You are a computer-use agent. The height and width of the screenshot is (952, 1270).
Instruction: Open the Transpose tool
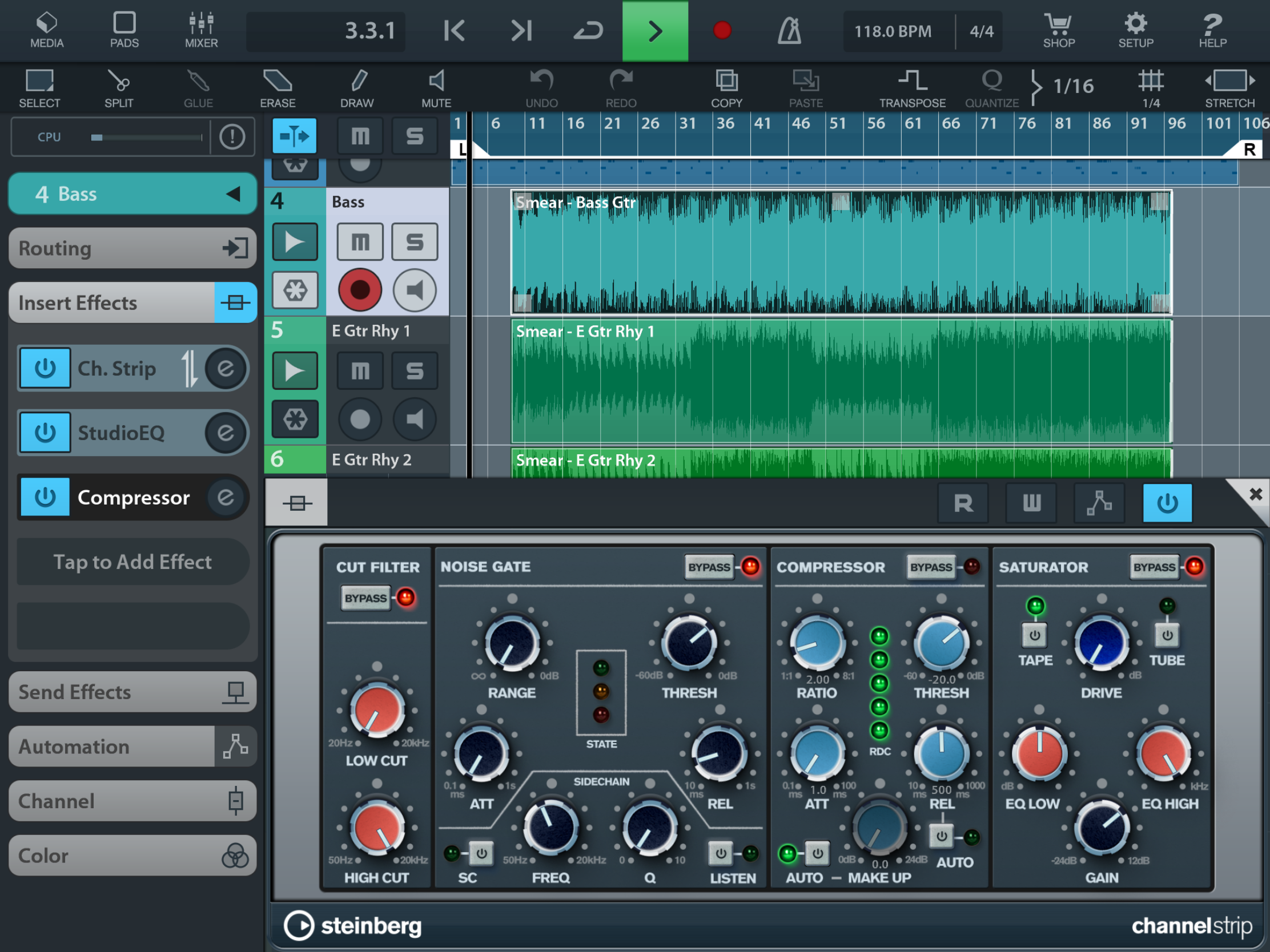coord(913,88)
